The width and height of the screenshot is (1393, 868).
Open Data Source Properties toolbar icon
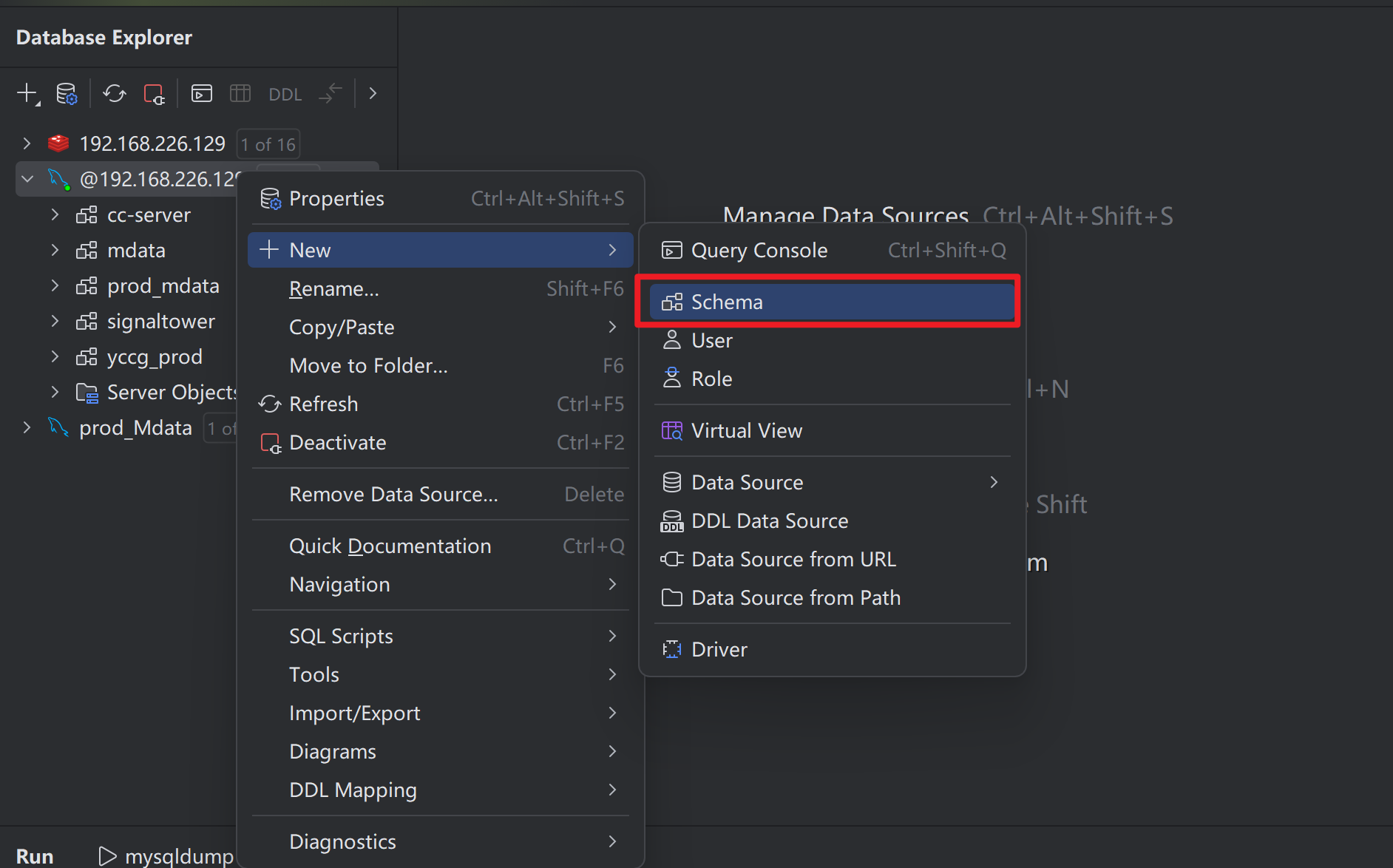click(67, 94)
